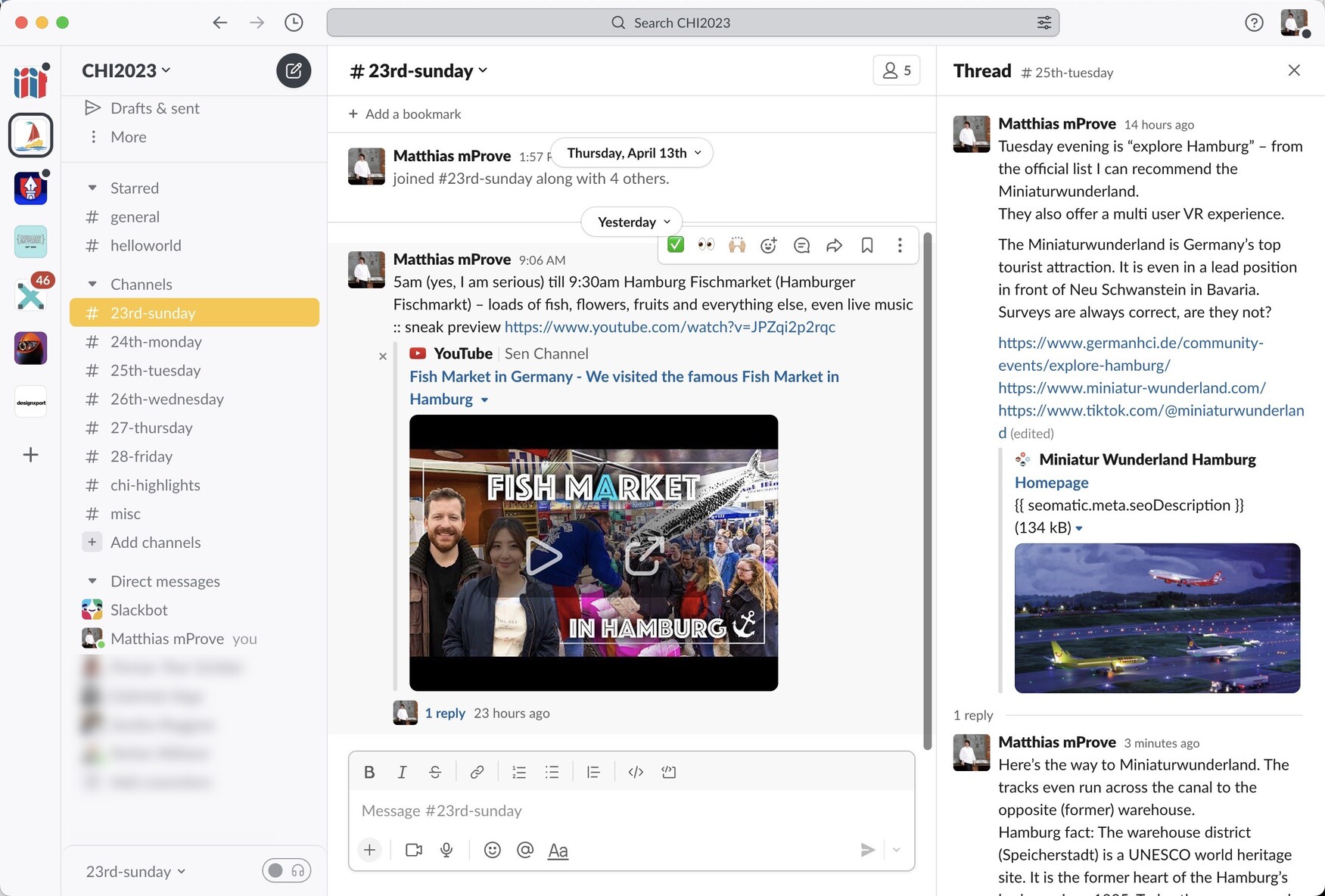Open the general channel
The height and width of the screenshot is (896, 1325).
point(194,216)
